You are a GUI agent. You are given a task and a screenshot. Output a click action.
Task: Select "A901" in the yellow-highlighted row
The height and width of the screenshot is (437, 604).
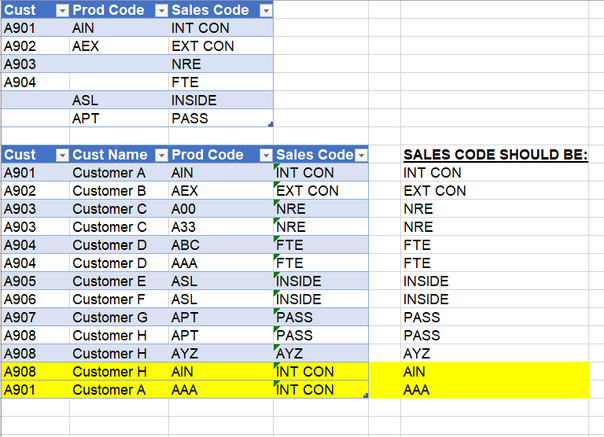[x=35, y=390]
